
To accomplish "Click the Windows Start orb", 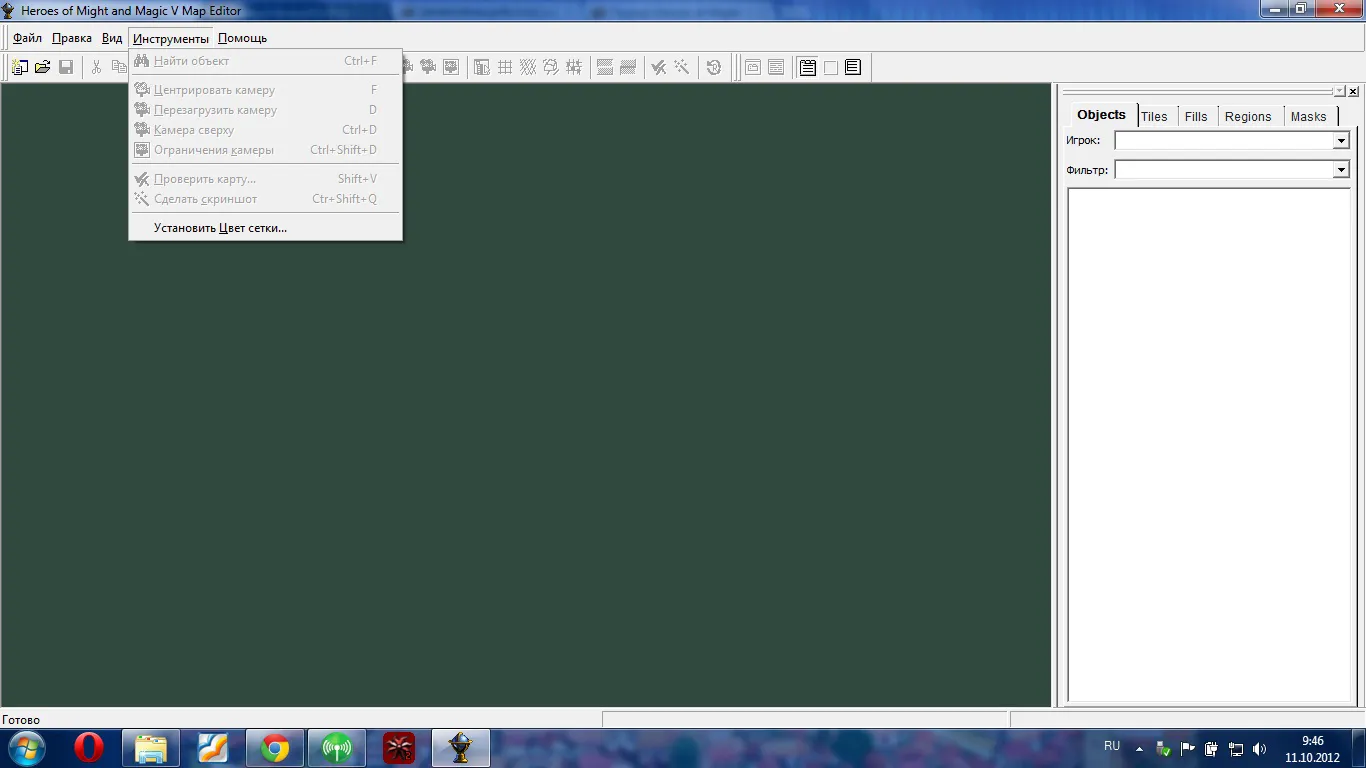I will [26, 747].
